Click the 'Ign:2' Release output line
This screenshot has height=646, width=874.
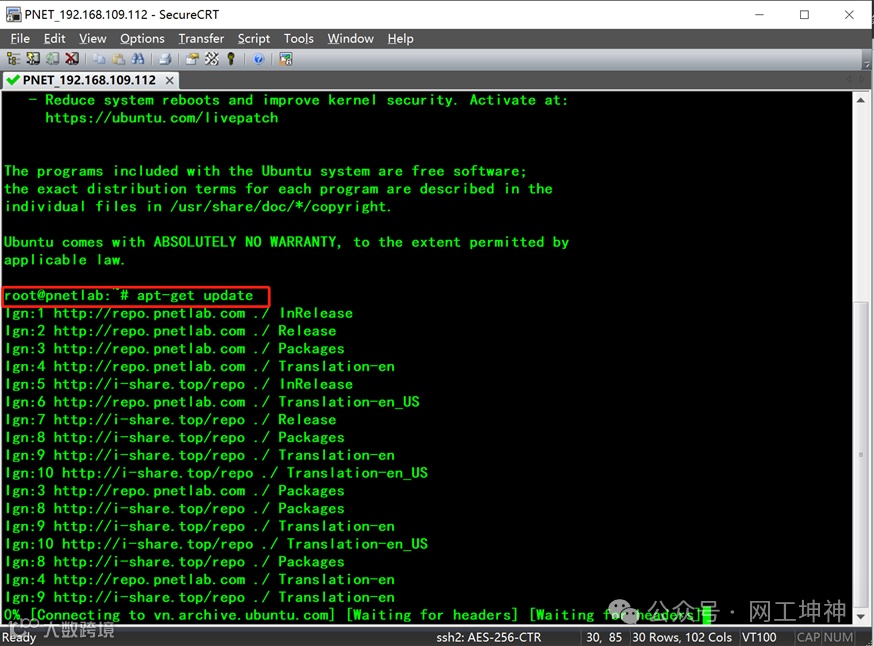171,331
